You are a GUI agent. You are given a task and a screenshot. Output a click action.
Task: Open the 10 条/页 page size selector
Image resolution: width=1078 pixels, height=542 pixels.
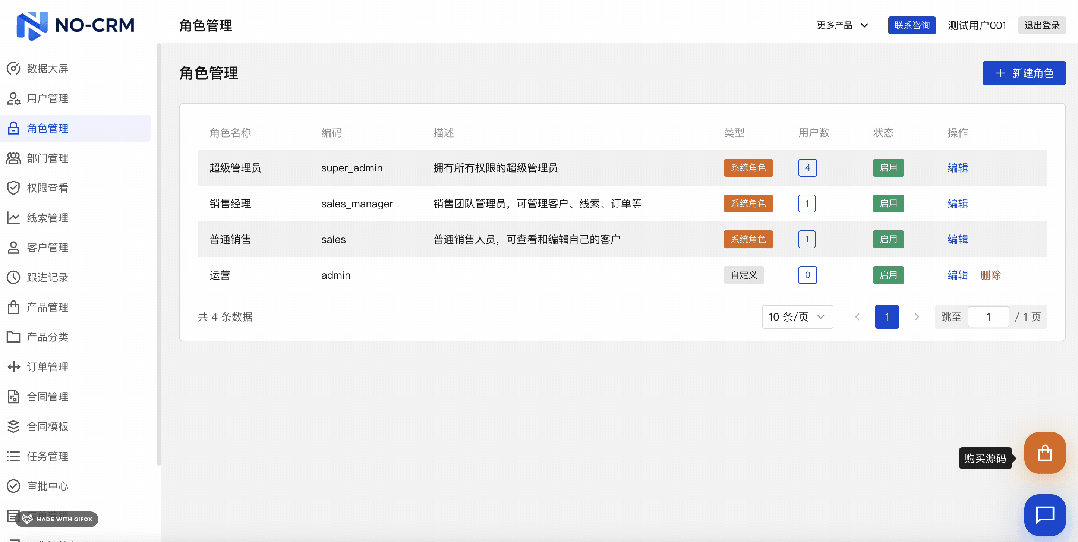[798, 317]
